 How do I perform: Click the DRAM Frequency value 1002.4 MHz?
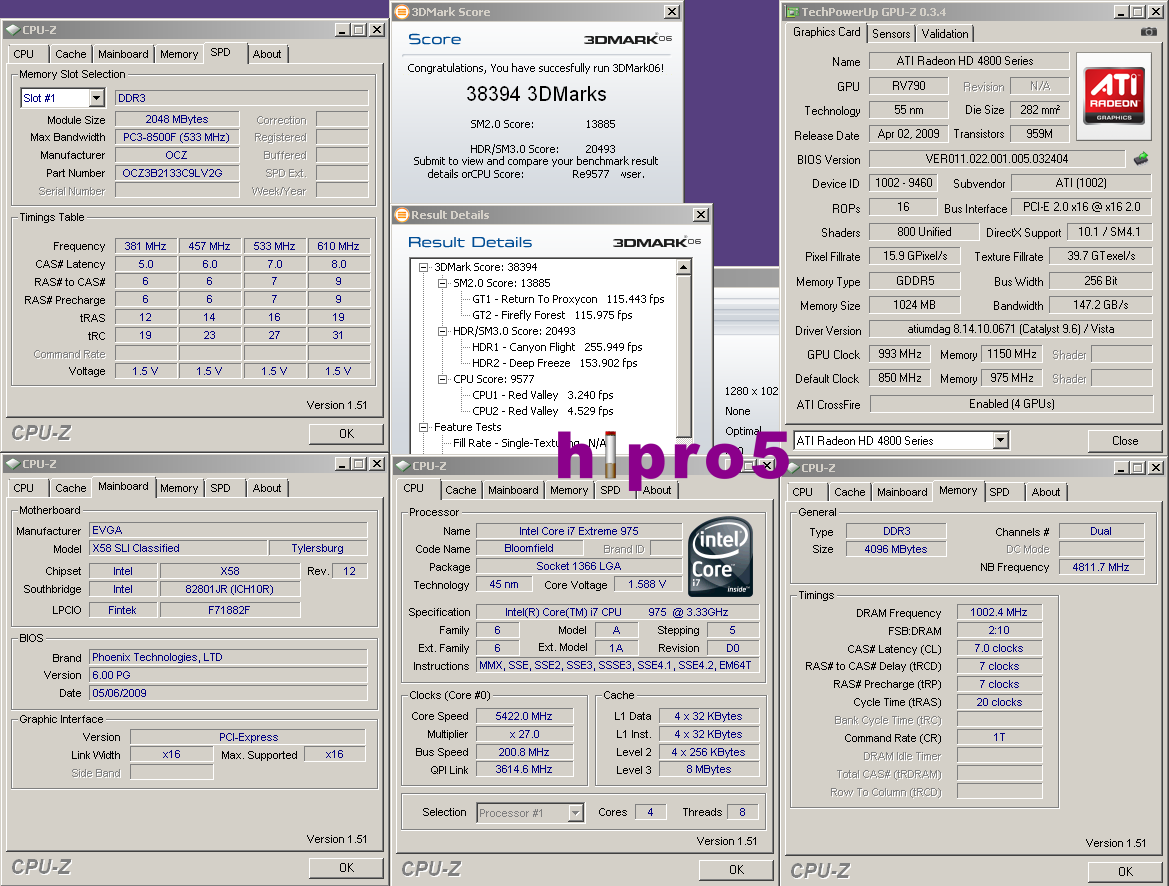(x=999, y=612)
